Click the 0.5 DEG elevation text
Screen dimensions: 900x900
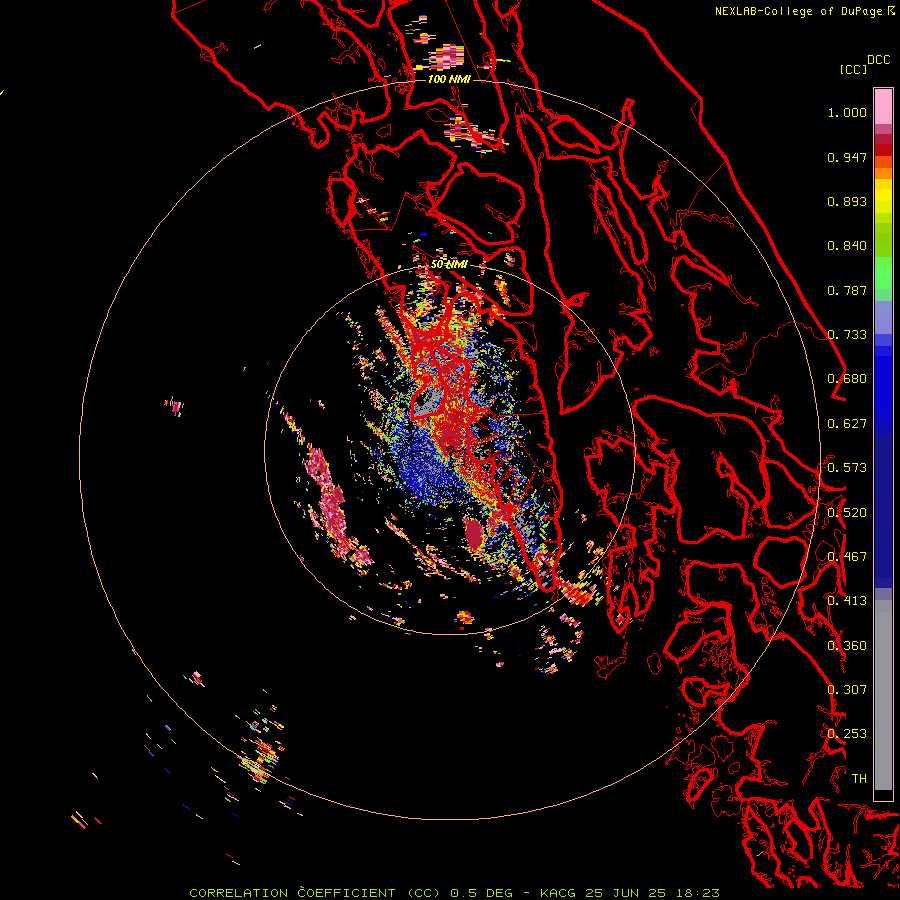482,893
